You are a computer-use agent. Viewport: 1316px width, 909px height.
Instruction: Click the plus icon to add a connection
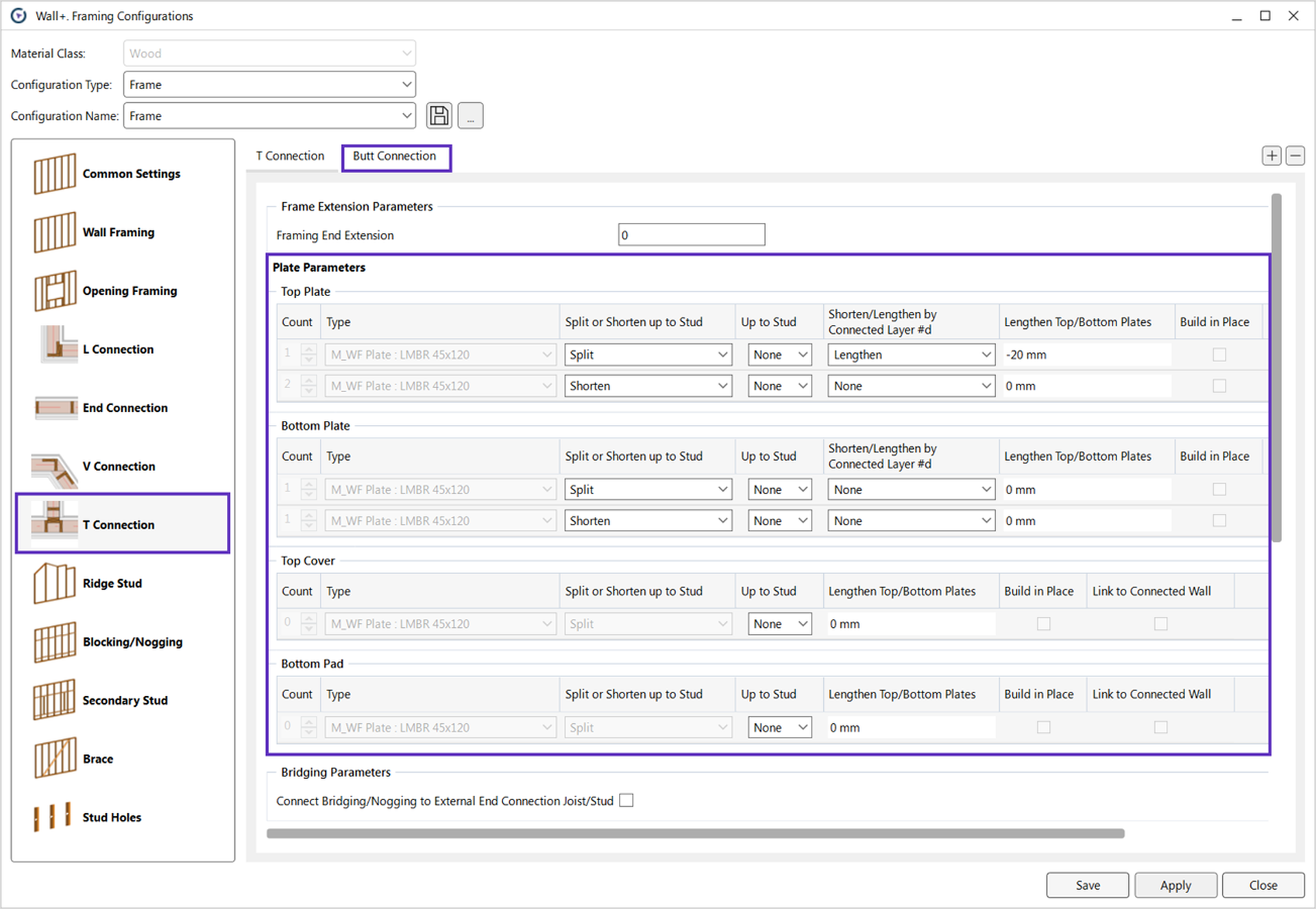pyautogui.click(x=1271, y=156)
